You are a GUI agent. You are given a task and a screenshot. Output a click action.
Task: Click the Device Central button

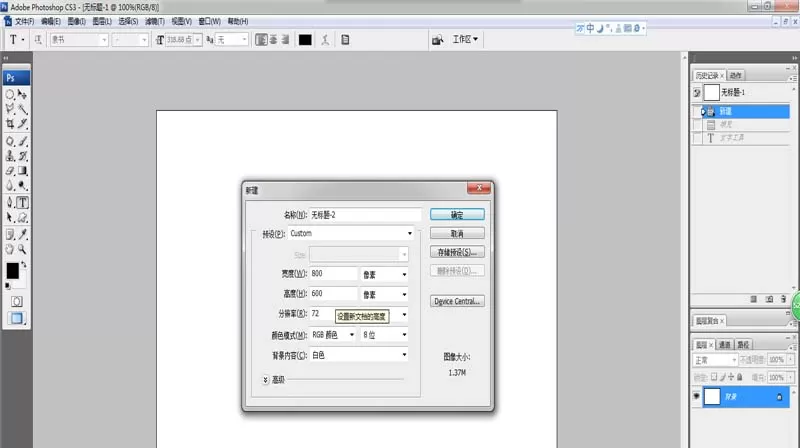point(457,301)
